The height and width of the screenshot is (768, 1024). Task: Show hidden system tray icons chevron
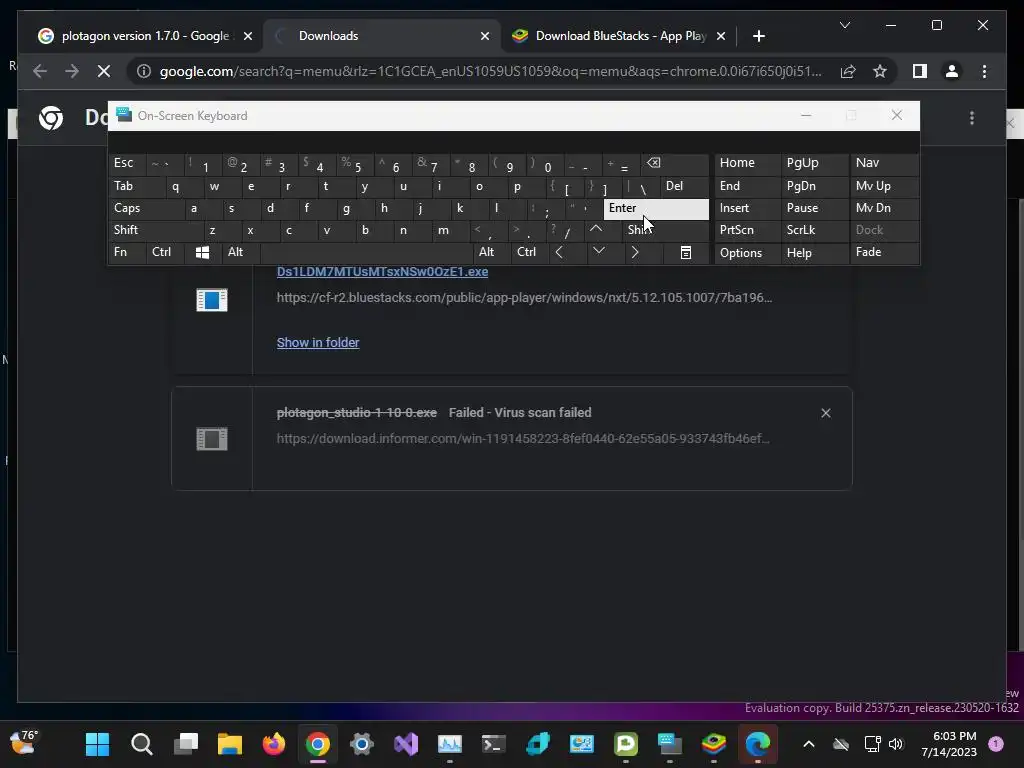pyautogui.click(x=808, y=744)
